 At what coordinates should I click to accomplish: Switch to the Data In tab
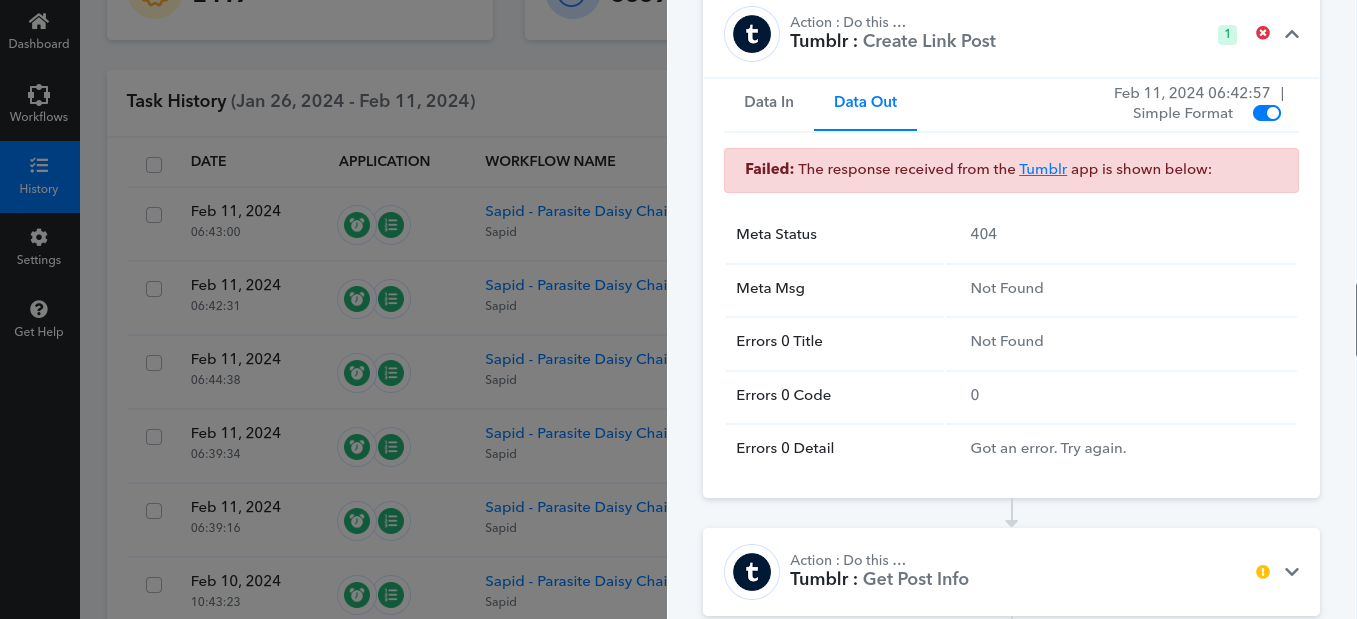point(769,102)
